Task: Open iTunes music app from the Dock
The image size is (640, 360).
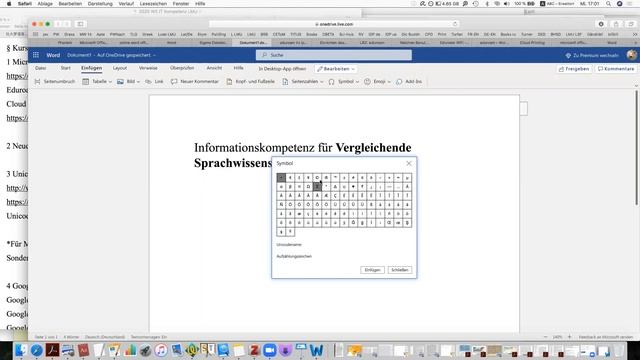Action: [x=161, y=350]
